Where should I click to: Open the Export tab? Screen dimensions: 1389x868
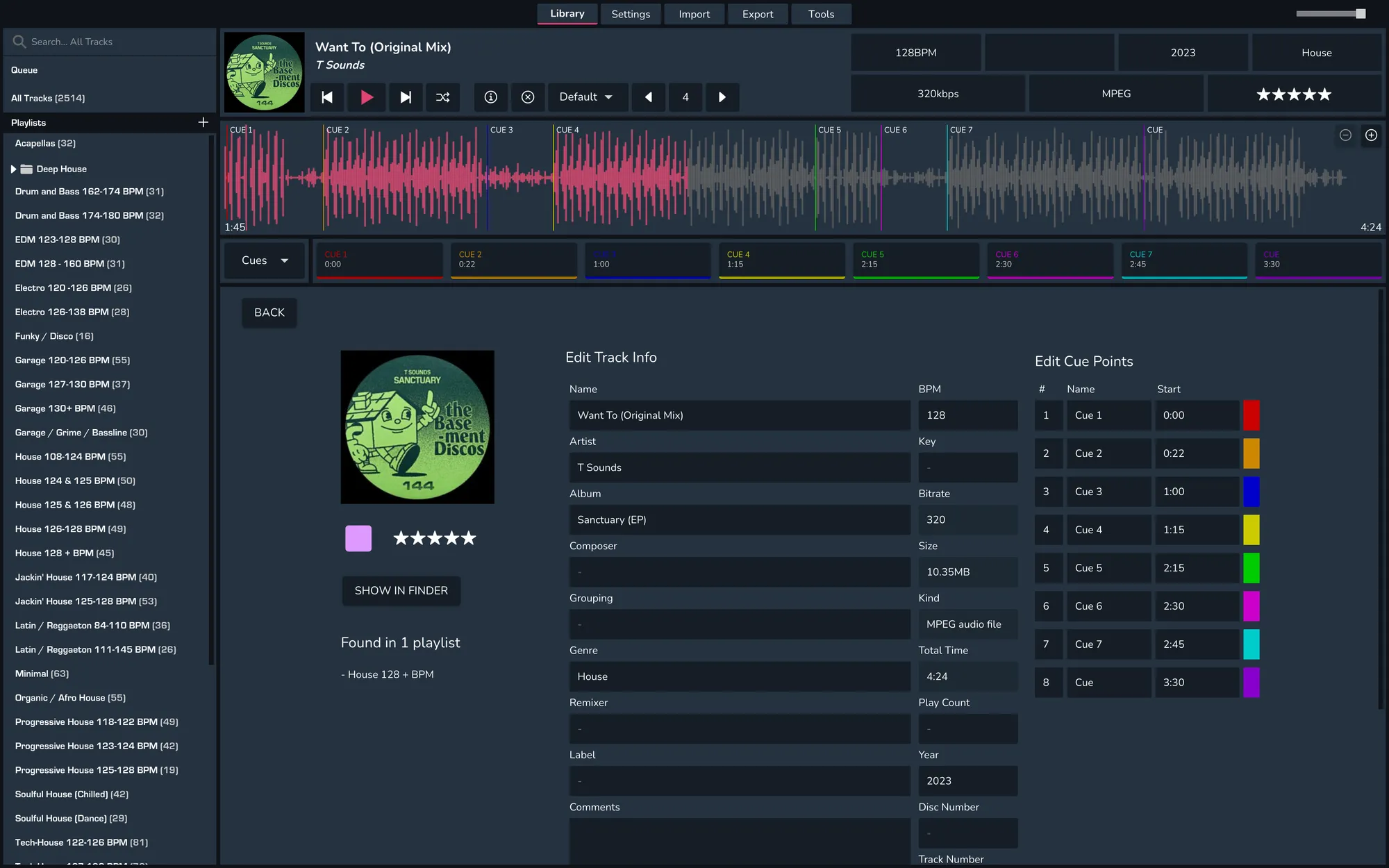click(x=757, y=14)
